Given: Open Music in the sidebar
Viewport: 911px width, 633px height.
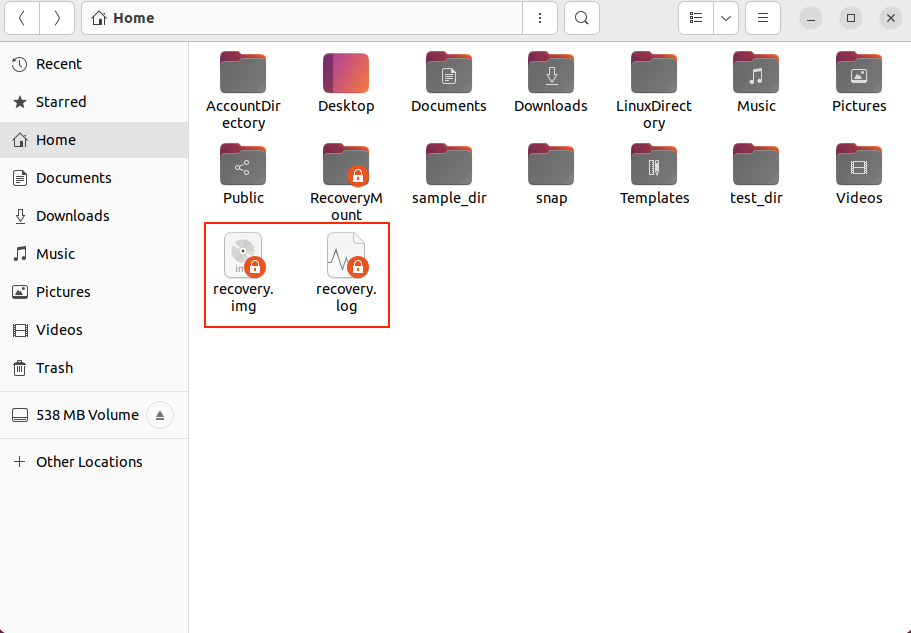Looking at the screenshot, I should [94, 254].
